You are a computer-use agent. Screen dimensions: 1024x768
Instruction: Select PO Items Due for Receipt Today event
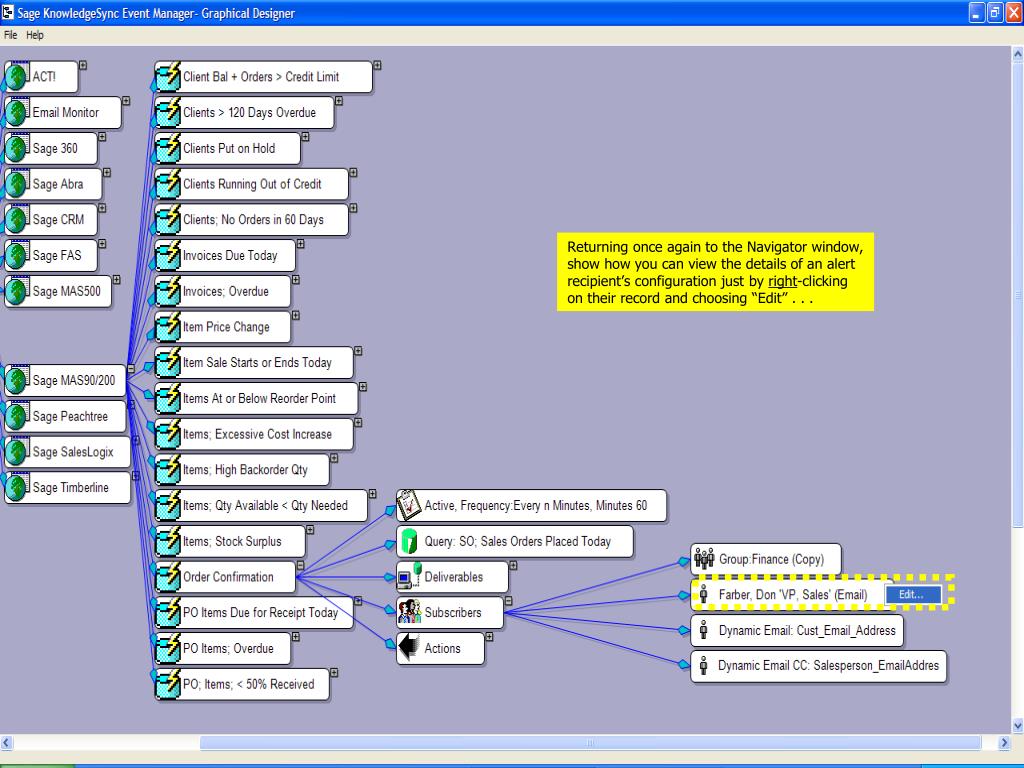tap(254, 613)
